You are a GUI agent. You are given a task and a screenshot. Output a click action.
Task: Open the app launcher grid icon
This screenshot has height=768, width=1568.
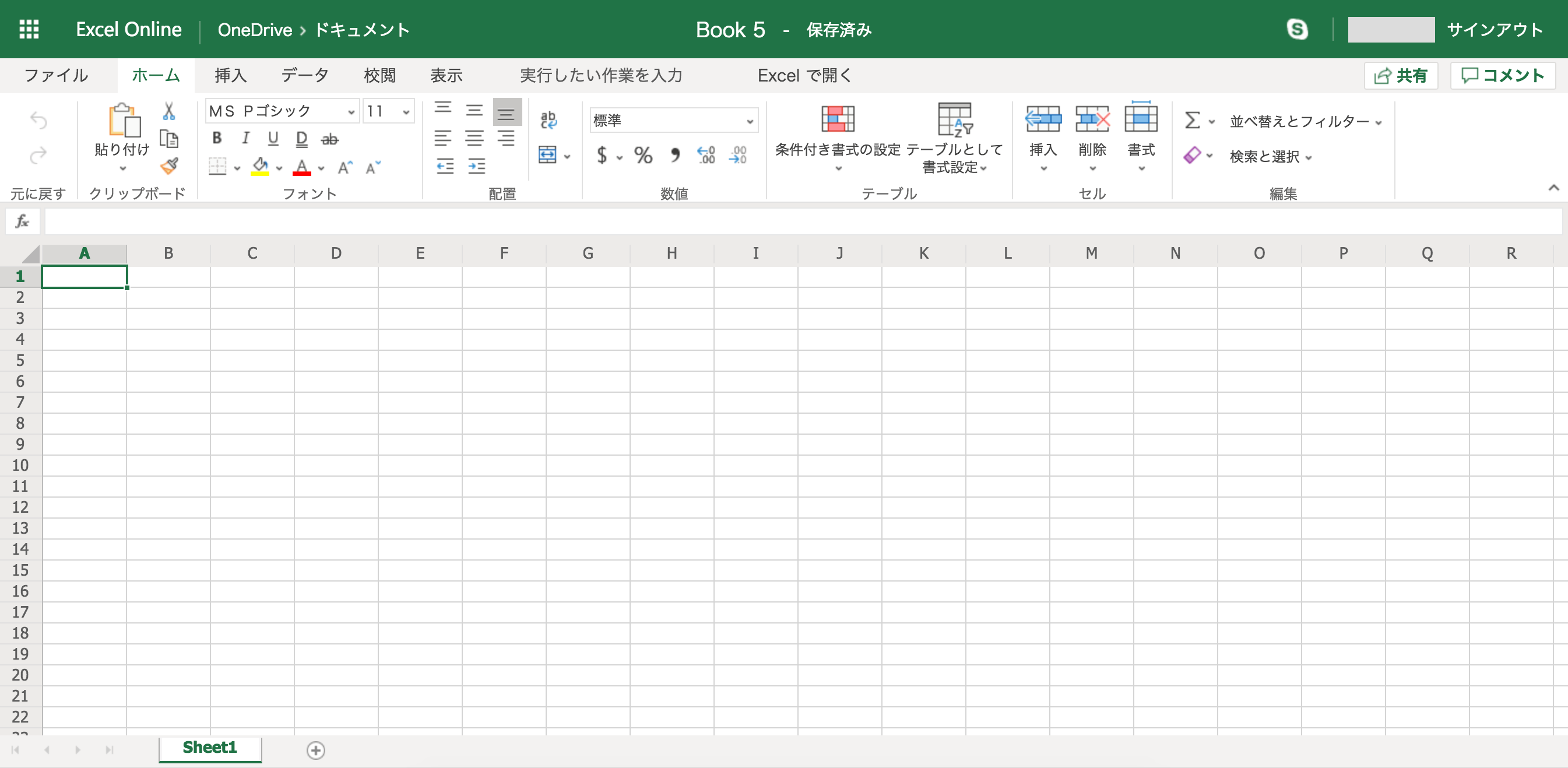29,29
